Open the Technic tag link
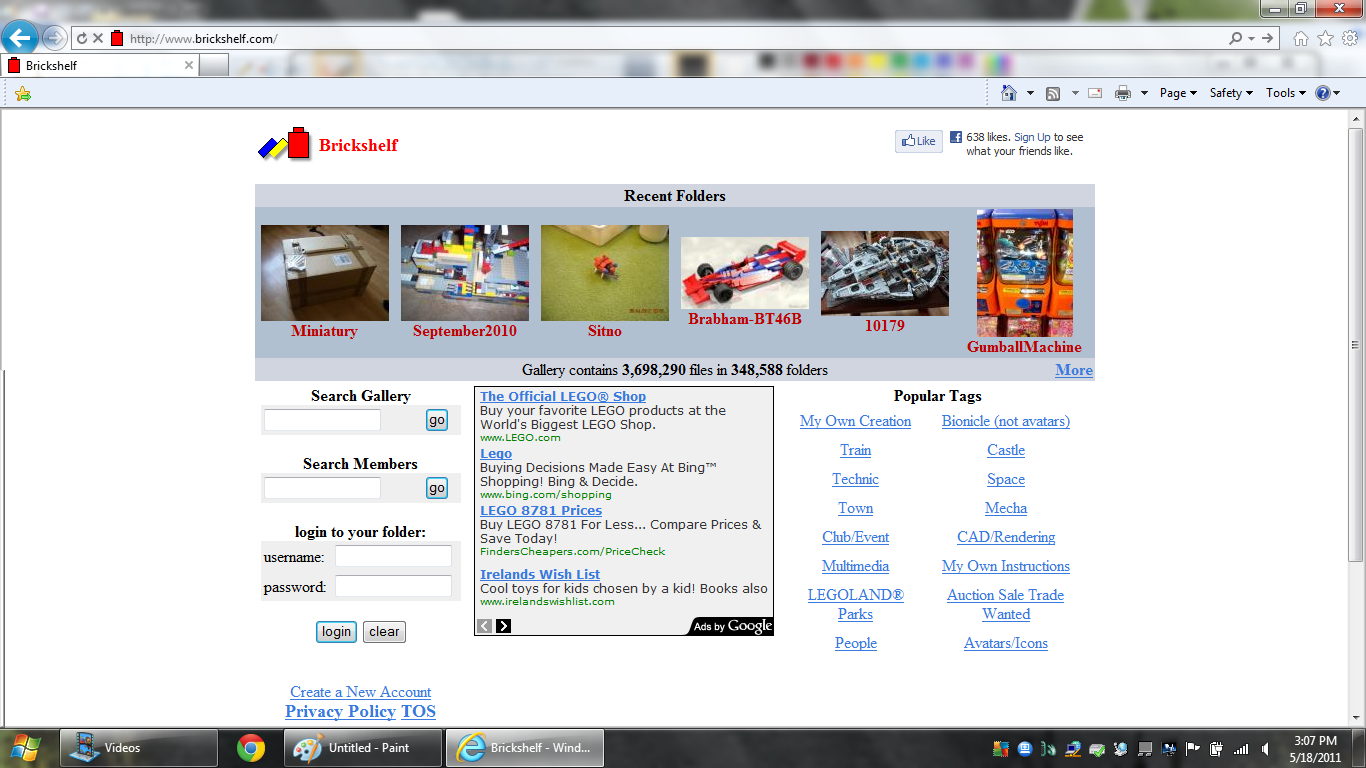This screenshot has width=1366, height=768. coord(855,479)
